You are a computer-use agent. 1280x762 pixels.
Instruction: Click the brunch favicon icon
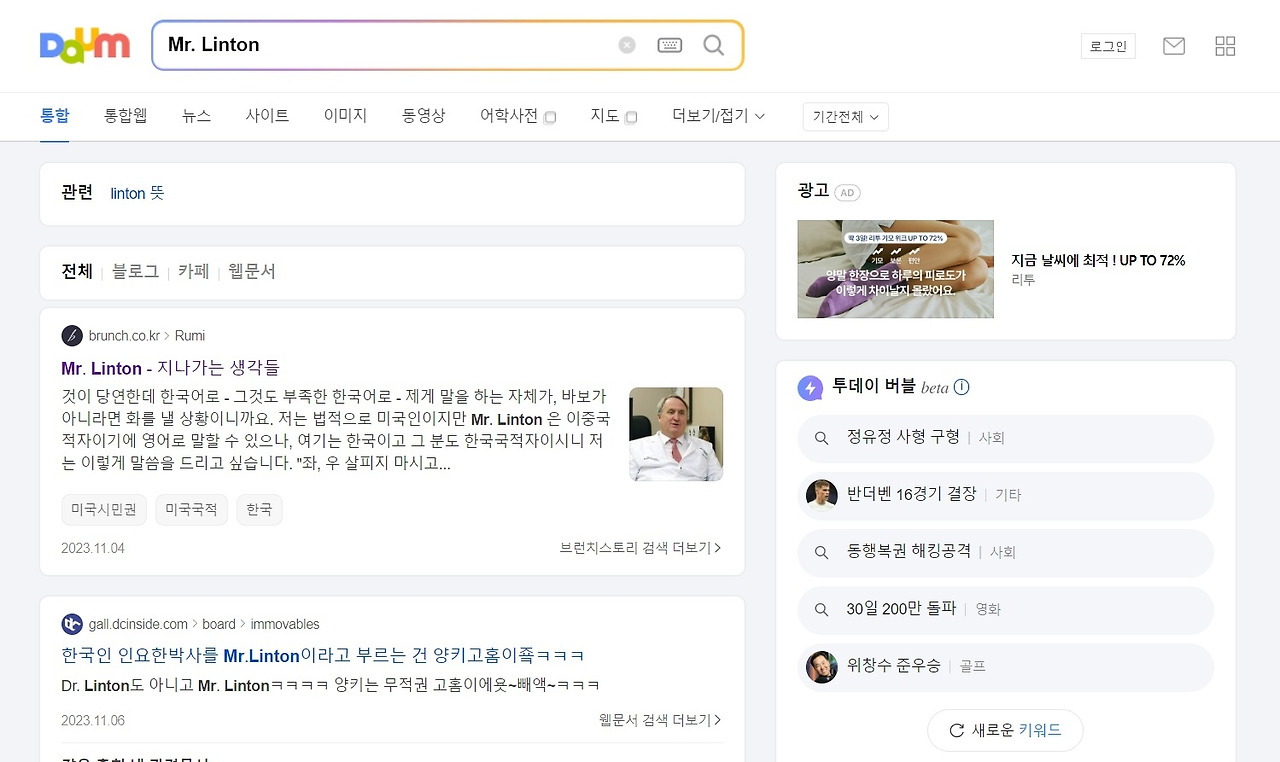pyautogui.click(x=72, y=336)
